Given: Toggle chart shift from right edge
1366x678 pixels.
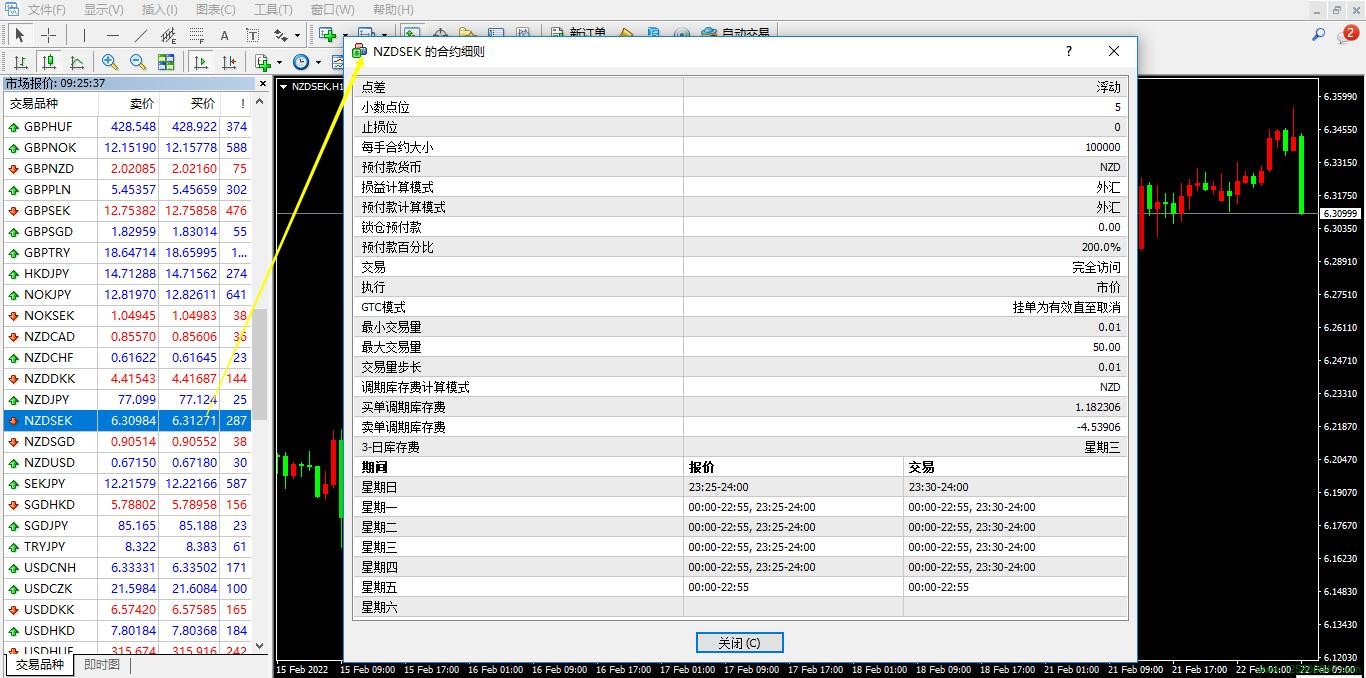Looking at the screenshot, I should pos(229,62).
